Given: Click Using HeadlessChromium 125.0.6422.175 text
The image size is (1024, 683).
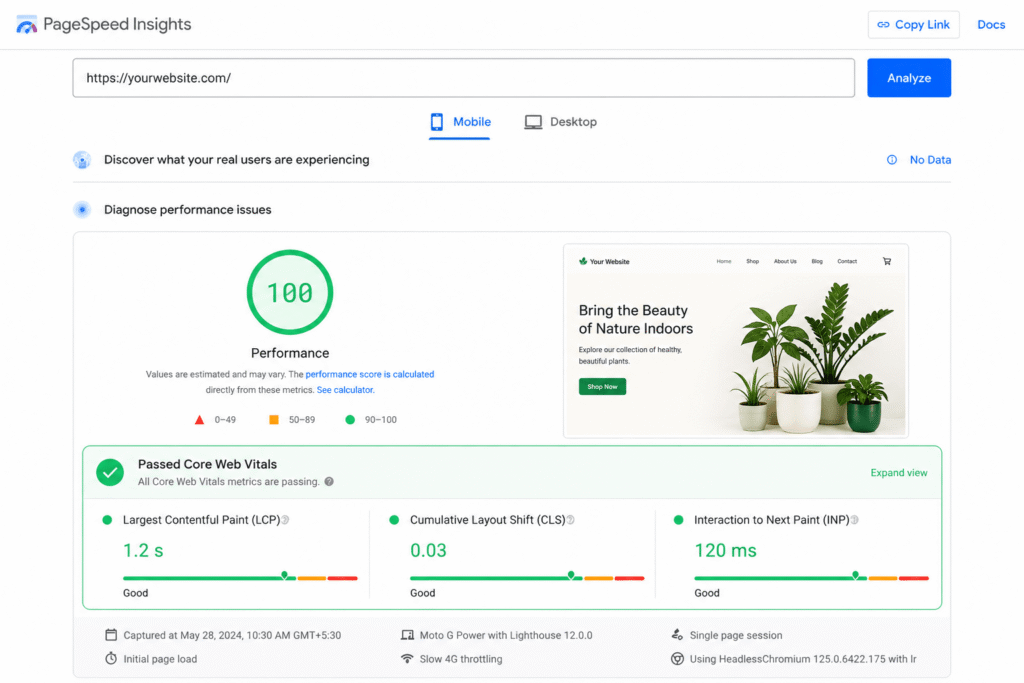Looking at the screenshot, I should coord(803,659).
